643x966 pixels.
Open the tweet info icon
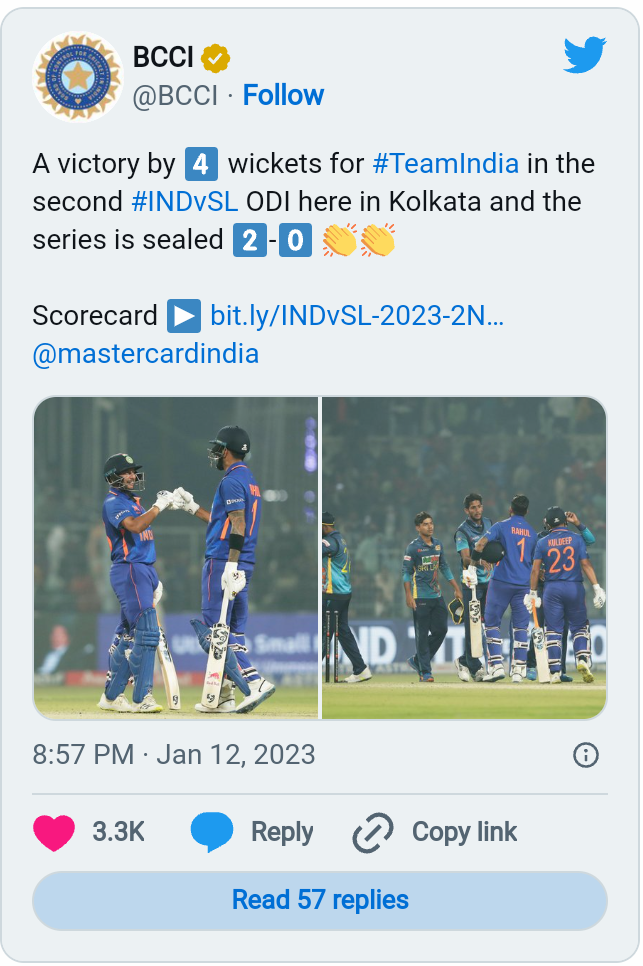(586, 754)
